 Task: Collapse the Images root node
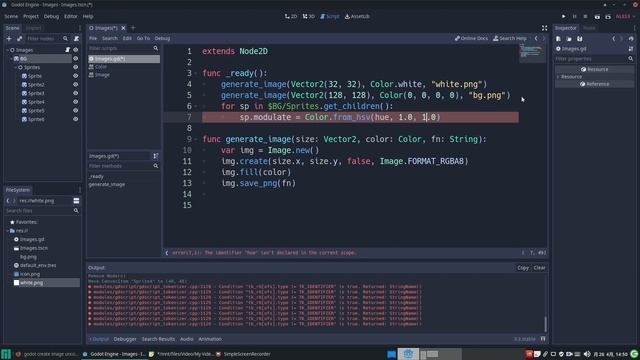(7, 50)
